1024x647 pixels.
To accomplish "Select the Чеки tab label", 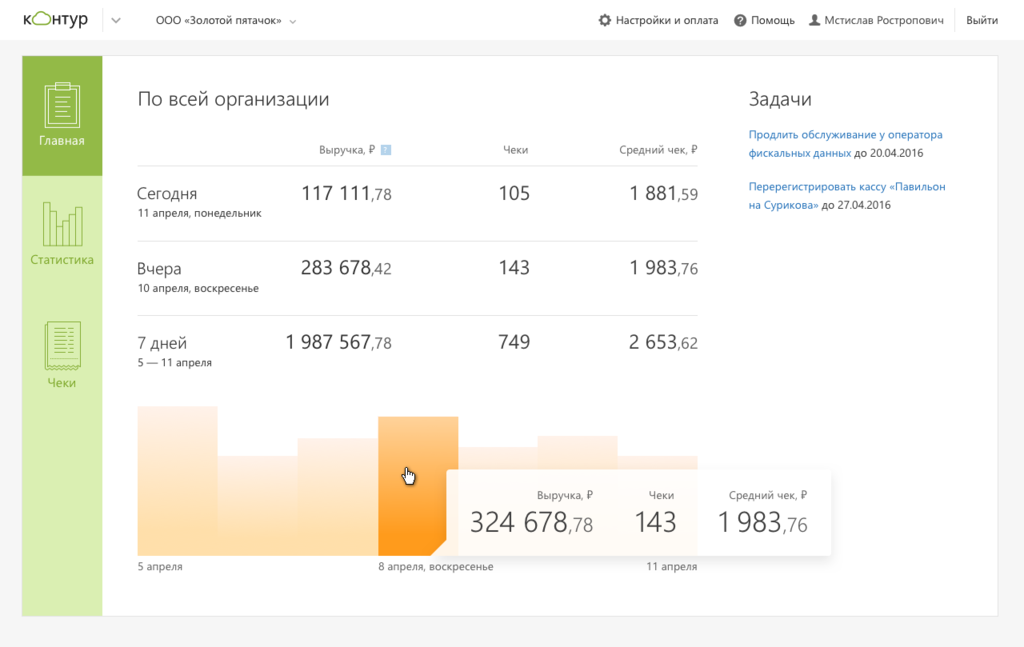I will (62, 383).
